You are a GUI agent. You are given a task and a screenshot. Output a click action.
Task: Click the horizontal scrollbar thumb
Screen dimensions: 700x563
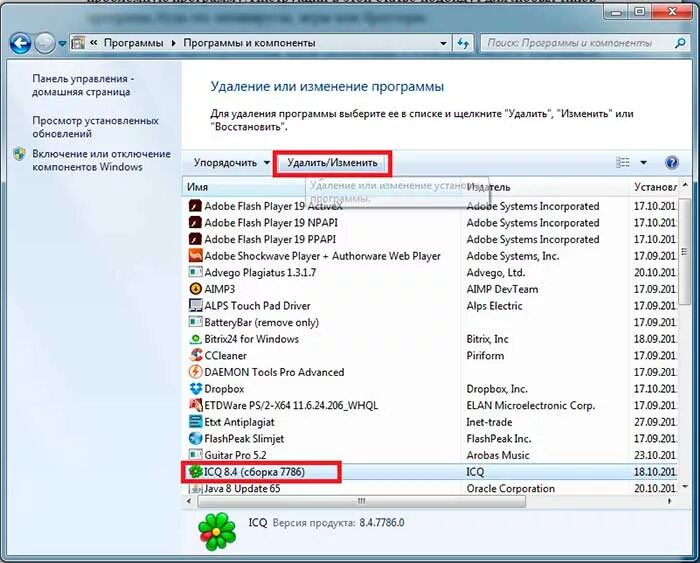tap(362, 501)
